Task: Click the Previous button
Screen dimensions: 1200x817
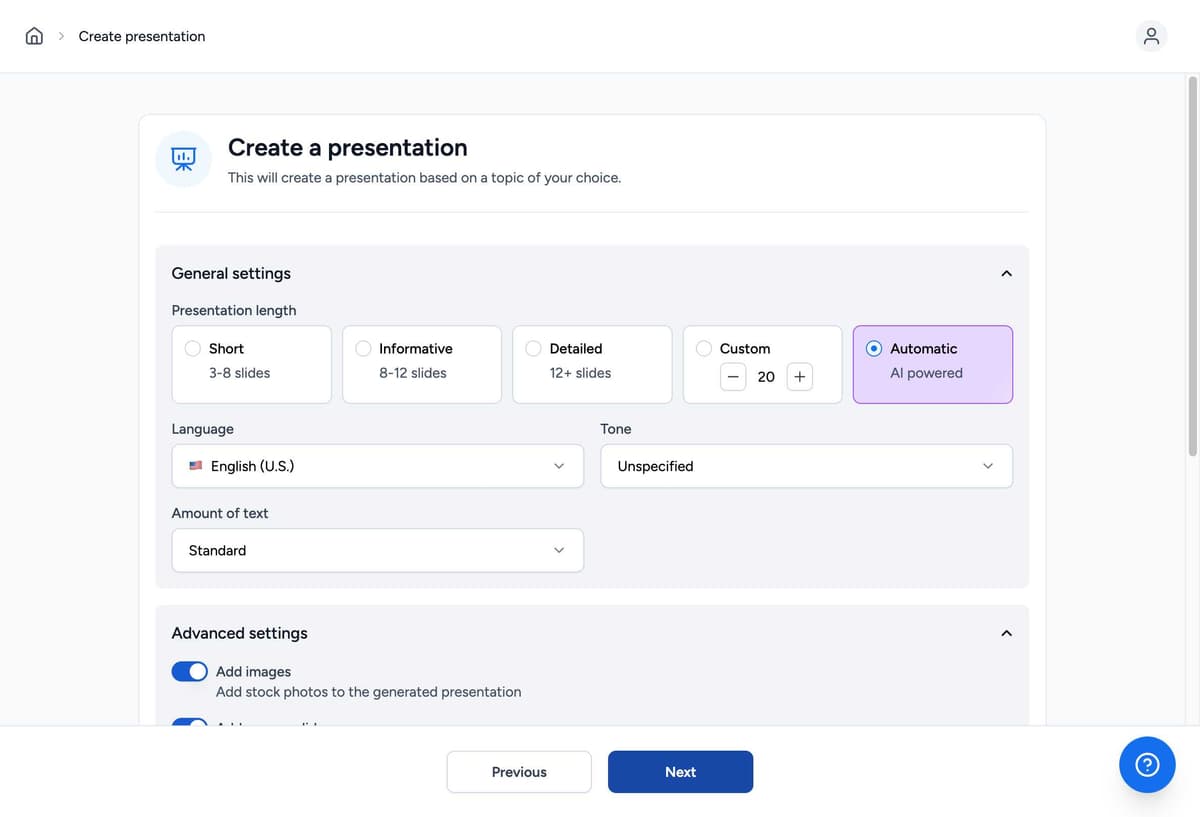Action: tap(519, 772)
